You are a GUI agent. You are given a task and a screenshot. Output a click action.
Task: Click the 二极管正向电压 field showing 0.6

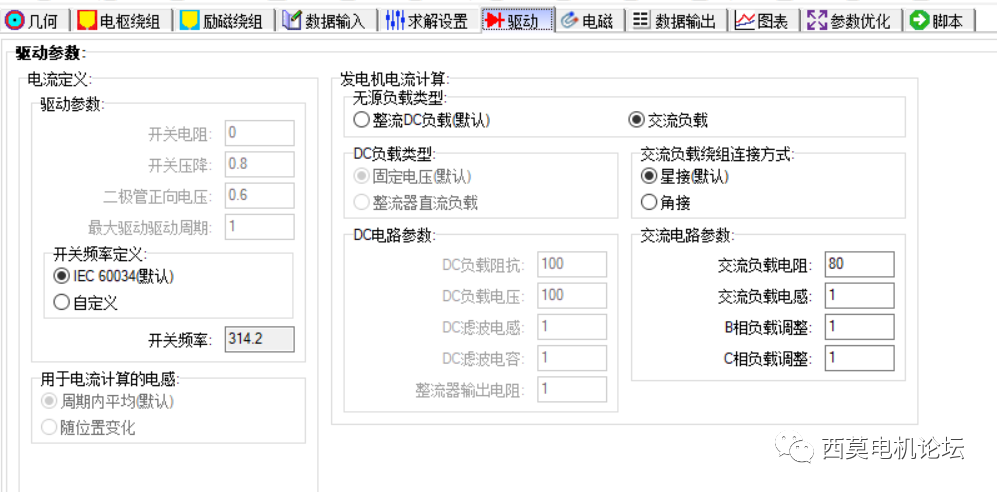click(x=259, y=195)
